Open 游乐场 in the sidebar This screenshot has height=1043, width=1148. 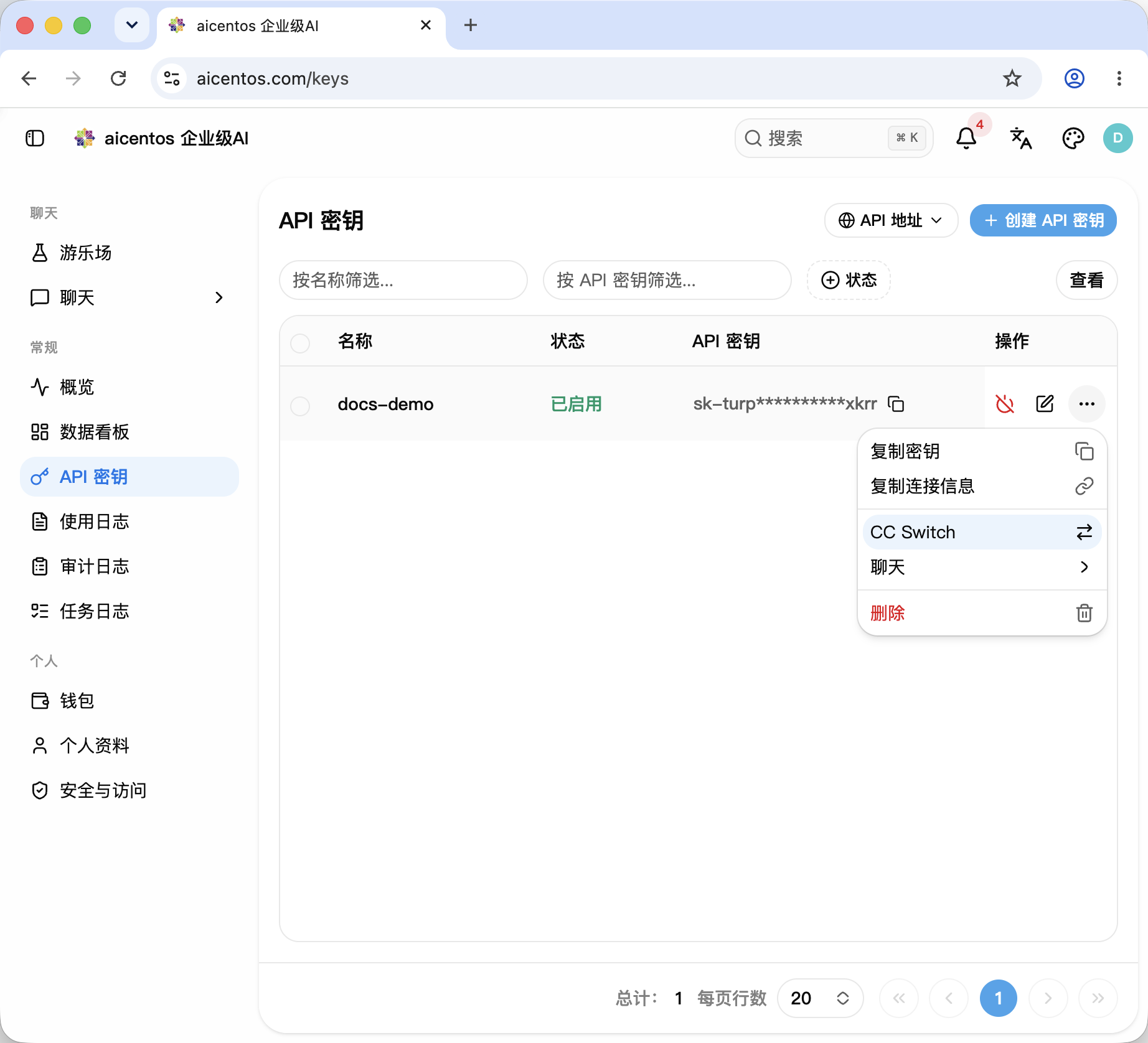[x=129, y=253]
